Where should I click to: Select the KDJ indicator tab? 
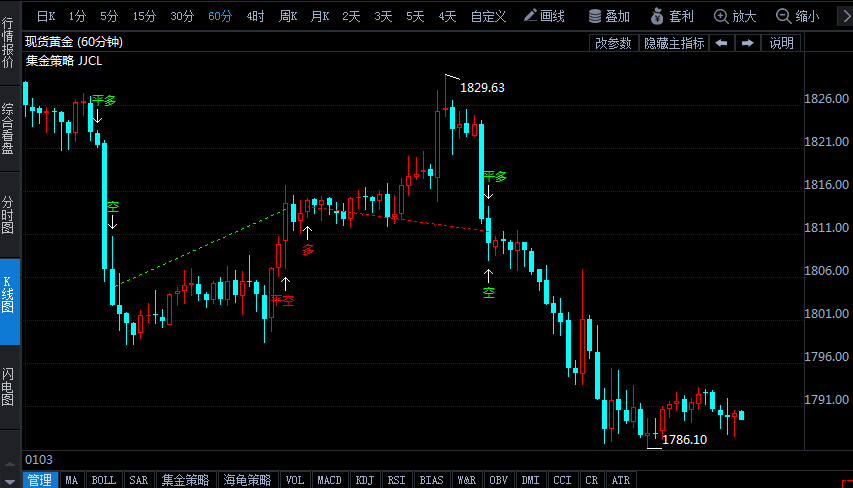[364, 480]
